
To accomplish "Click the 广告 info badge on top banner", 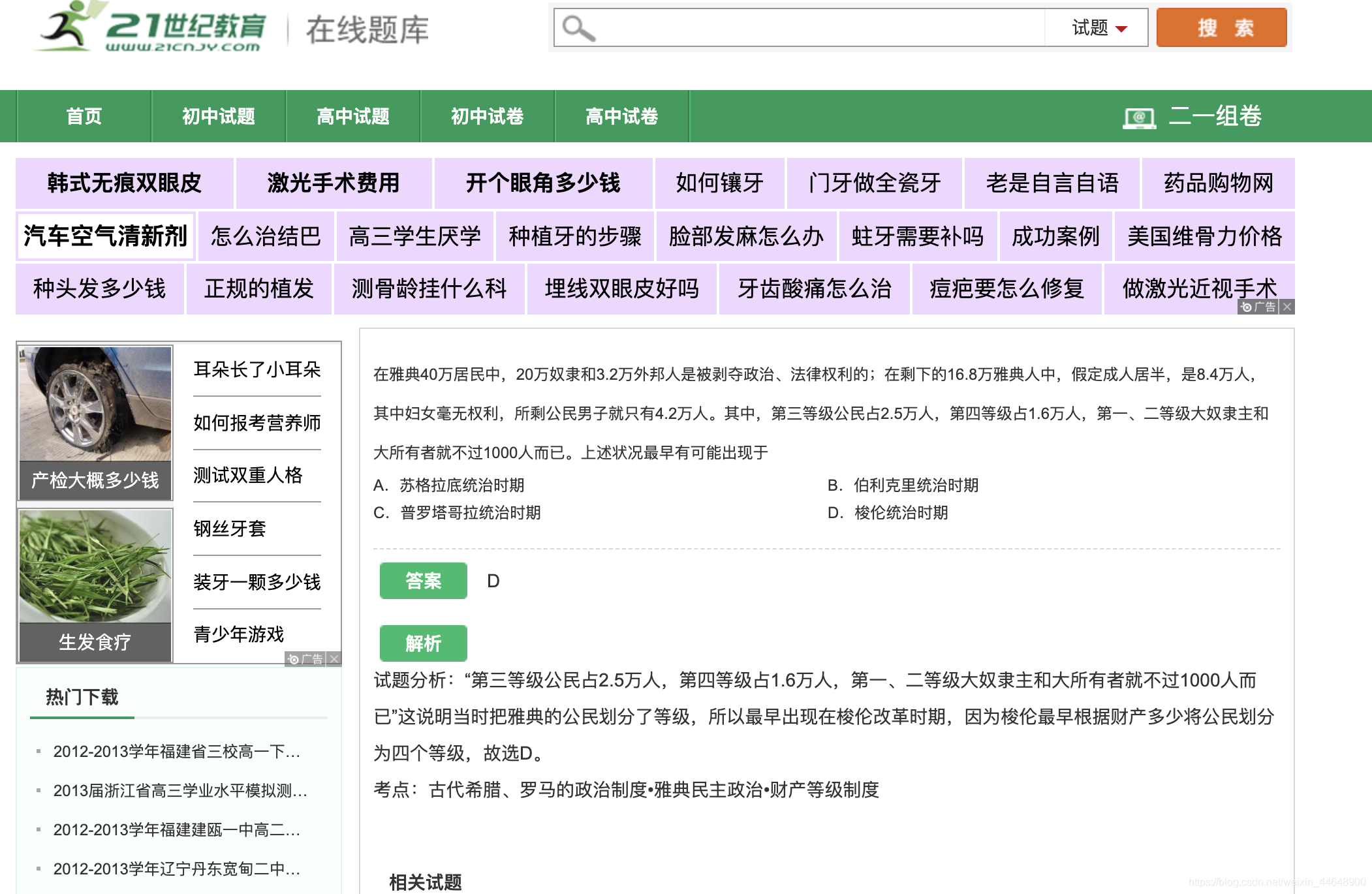I will (x=1258, y=307).
